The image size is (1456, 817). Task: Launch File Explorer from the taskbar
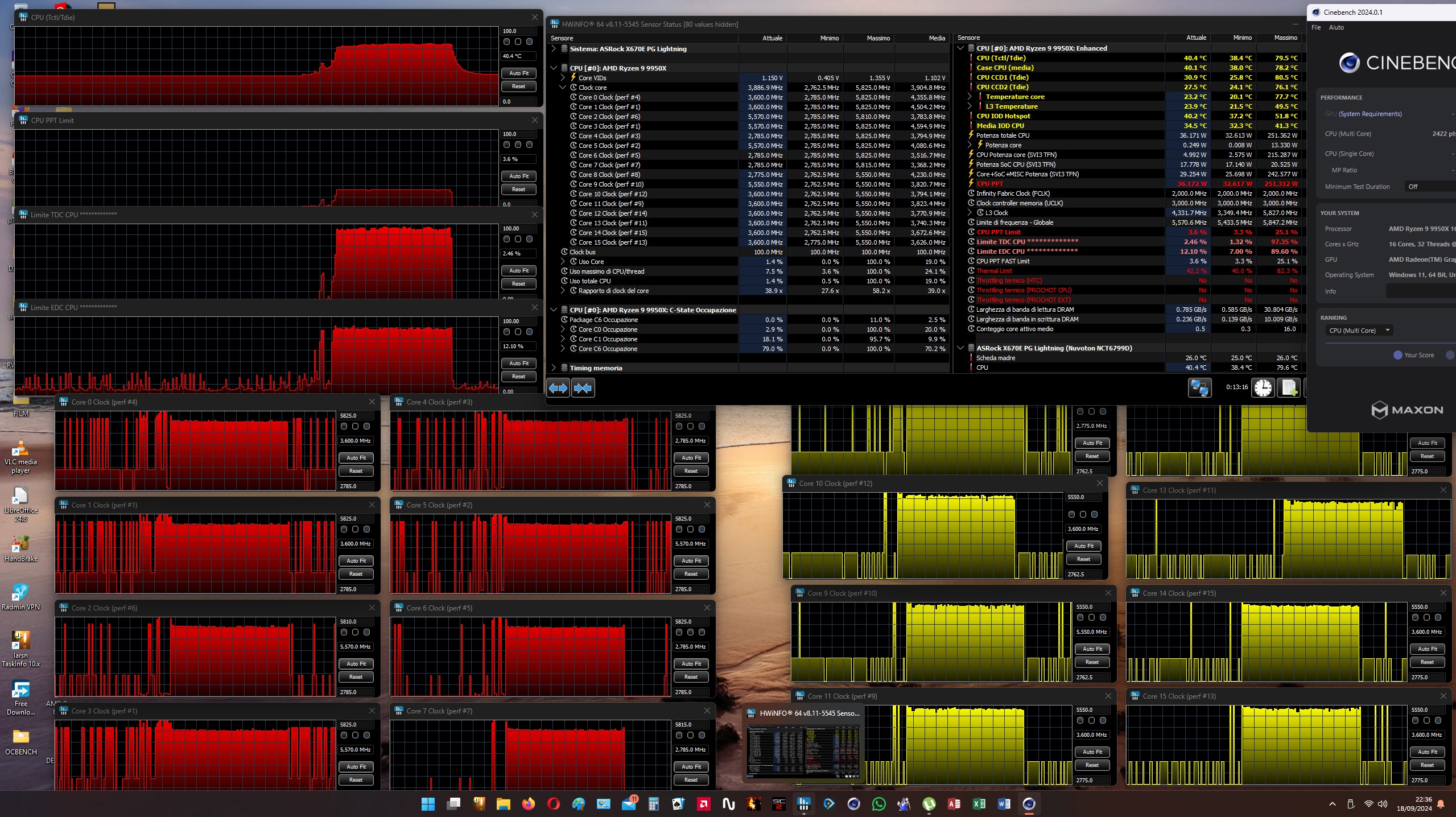504,804
